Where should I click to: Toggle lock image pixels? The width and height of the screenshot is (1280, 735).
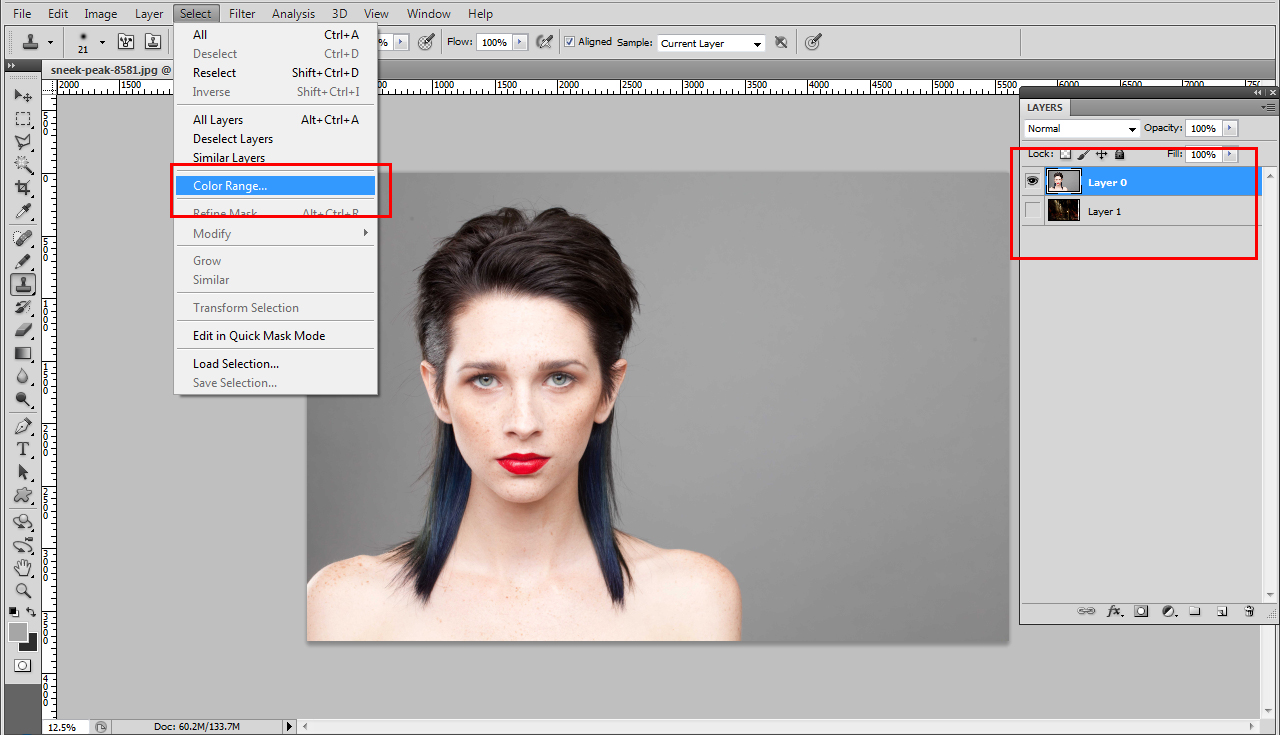tap(1083, 154)
